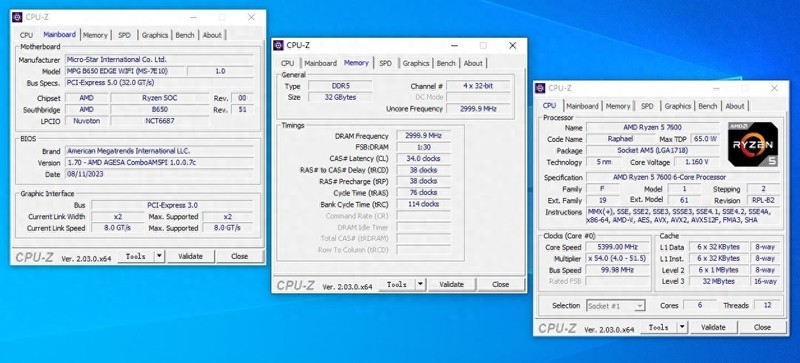This screenshot has height=363, width=800.
Task: Select Memory tab in Memory window
Action: (x=356, y=62)
